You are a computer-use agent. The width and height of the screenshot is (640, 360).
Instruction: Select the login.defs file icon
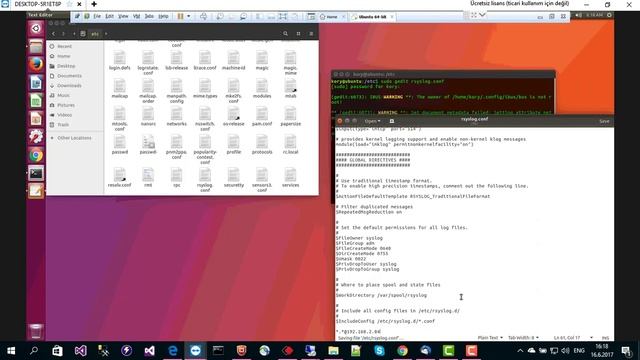[120, 60]
